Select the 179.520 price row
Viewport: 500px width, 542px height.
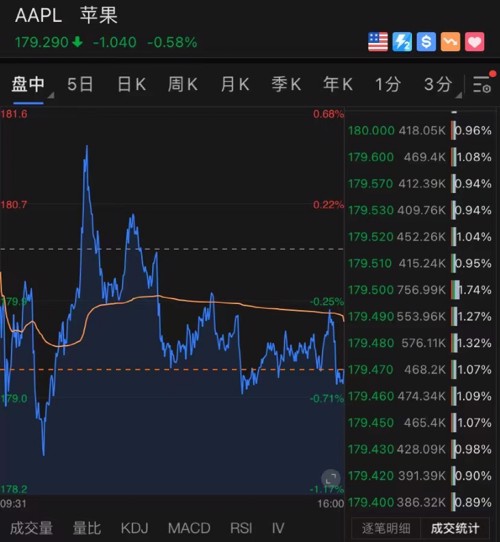[420, 237]
